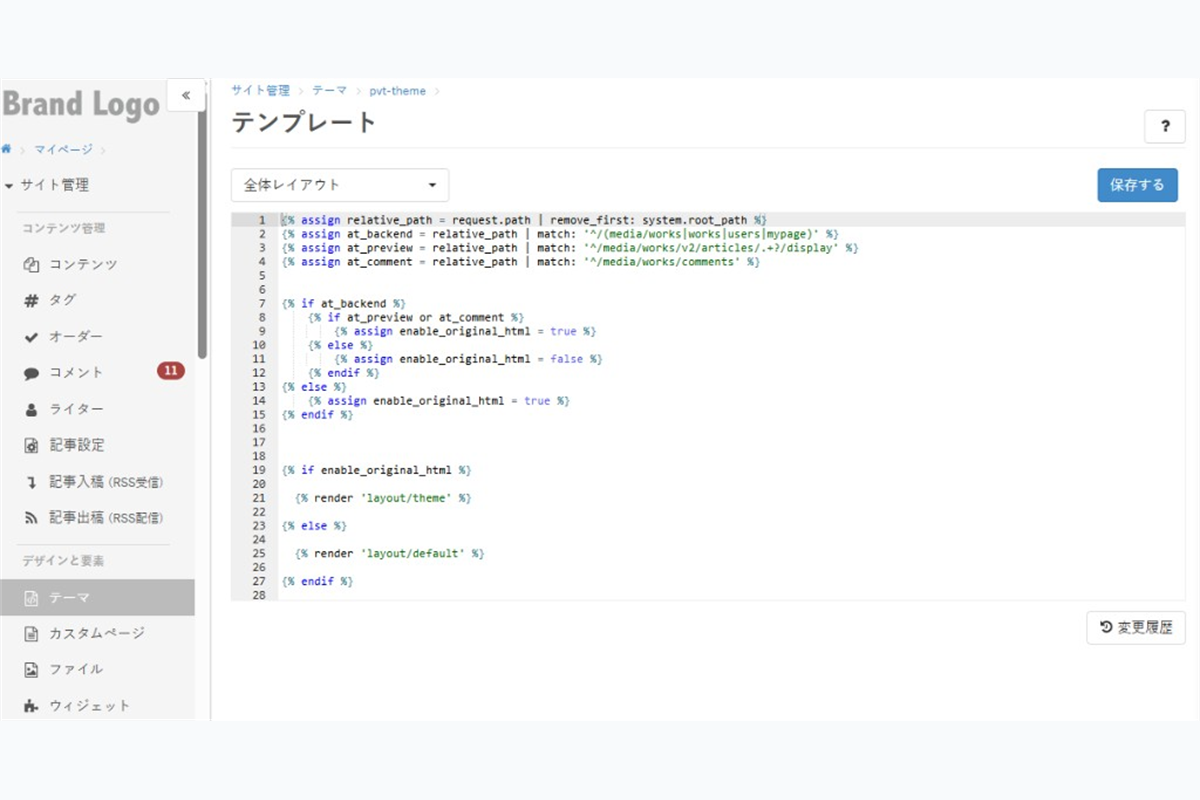
Task: Follow the サイト管理 breadcrumb link
Action: coord(260,90)
